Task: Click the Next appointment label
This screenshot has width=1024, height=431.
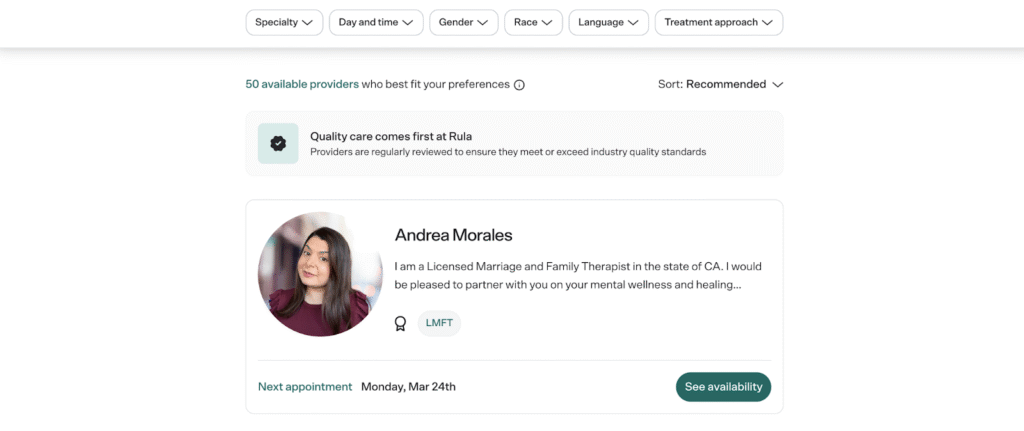Action: (305, 387)
